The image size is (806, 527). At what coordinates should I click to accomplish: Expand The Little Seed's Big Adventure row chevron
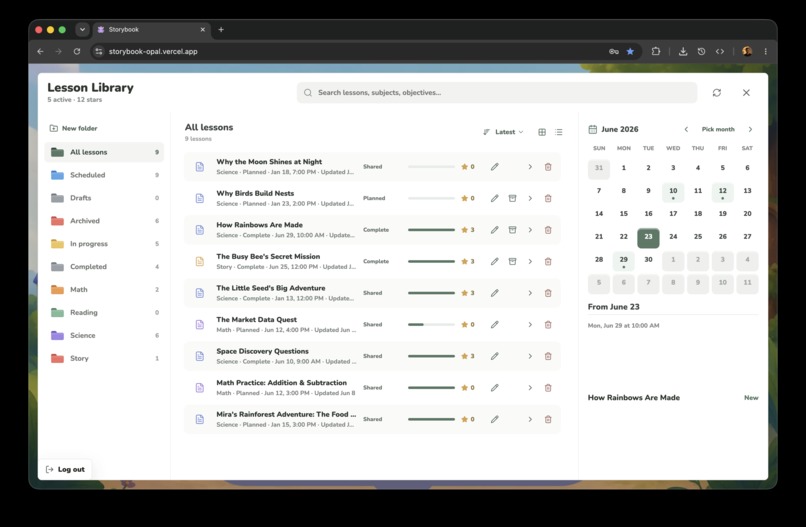click(530, 293)
